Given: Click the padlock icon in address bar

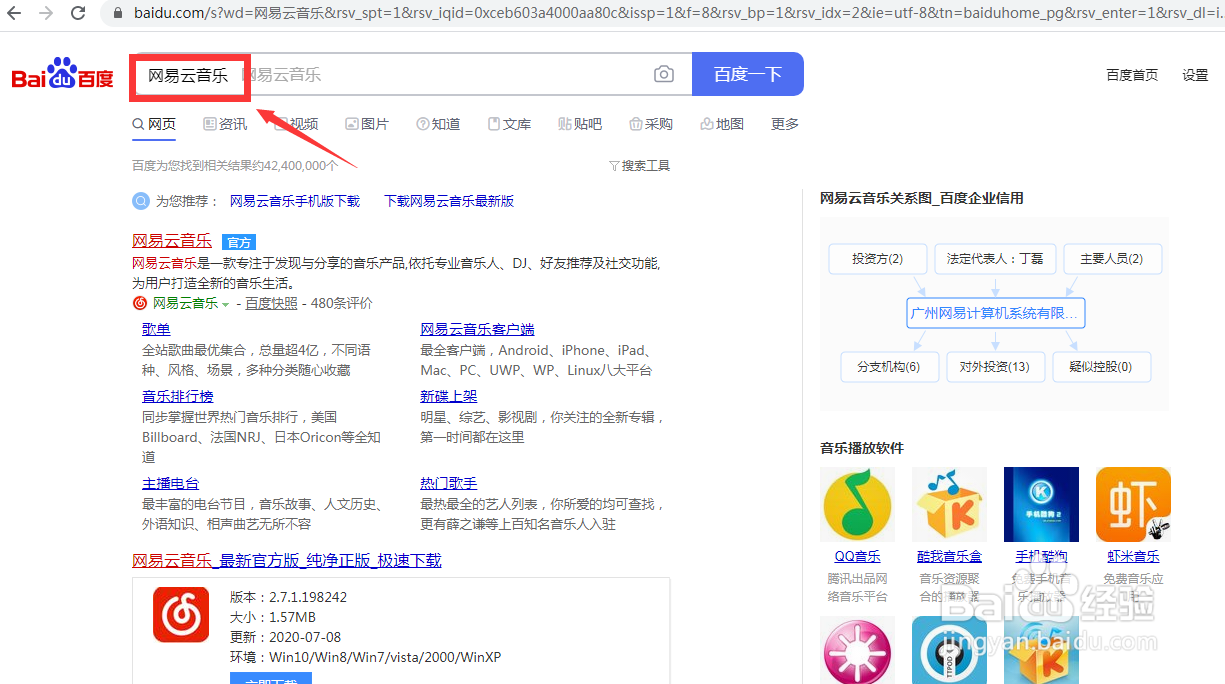Looking at the screenshot, I should [119, 14].
